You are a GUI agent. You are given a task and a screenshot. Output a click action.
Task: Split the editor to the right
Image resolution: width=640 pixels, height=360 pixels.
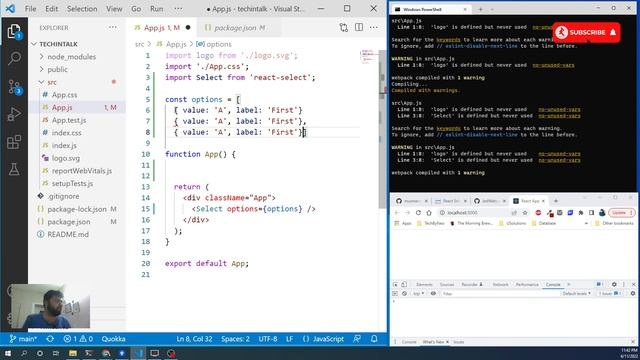pos(359,27)
